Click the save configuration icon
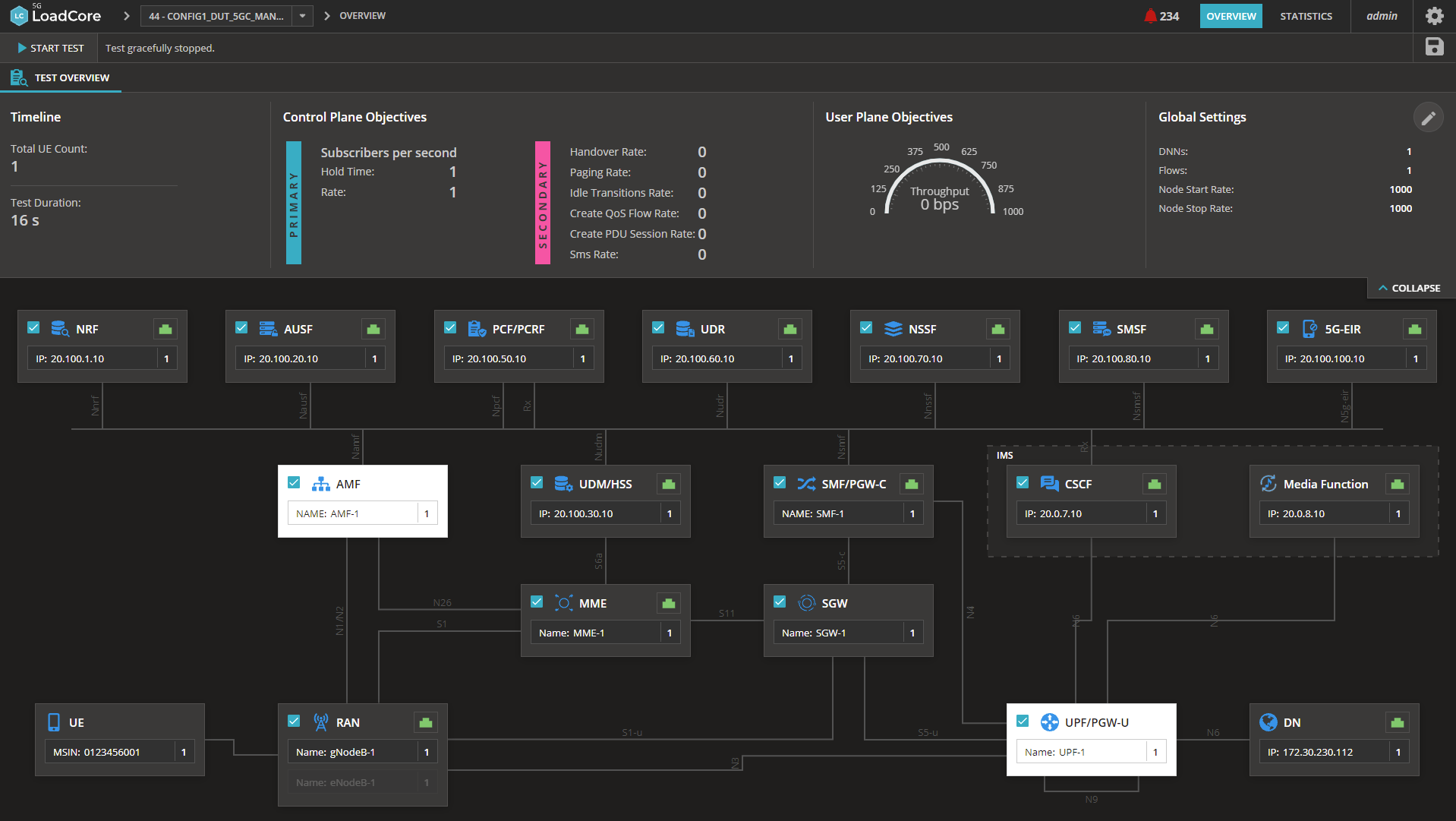1456x821 pixels. pos(1435,47)
